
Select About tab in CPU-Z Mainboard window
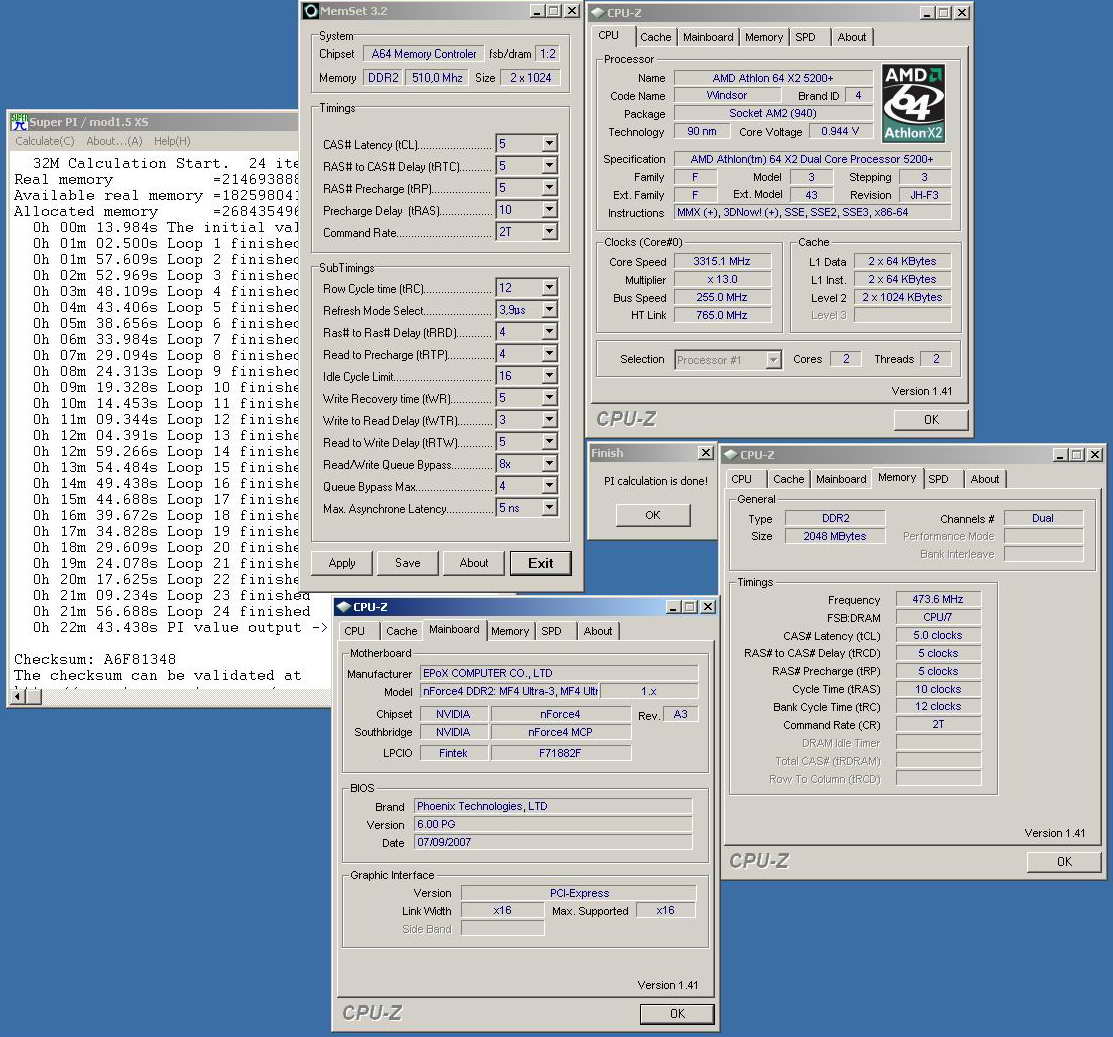(x=598, y=631)
